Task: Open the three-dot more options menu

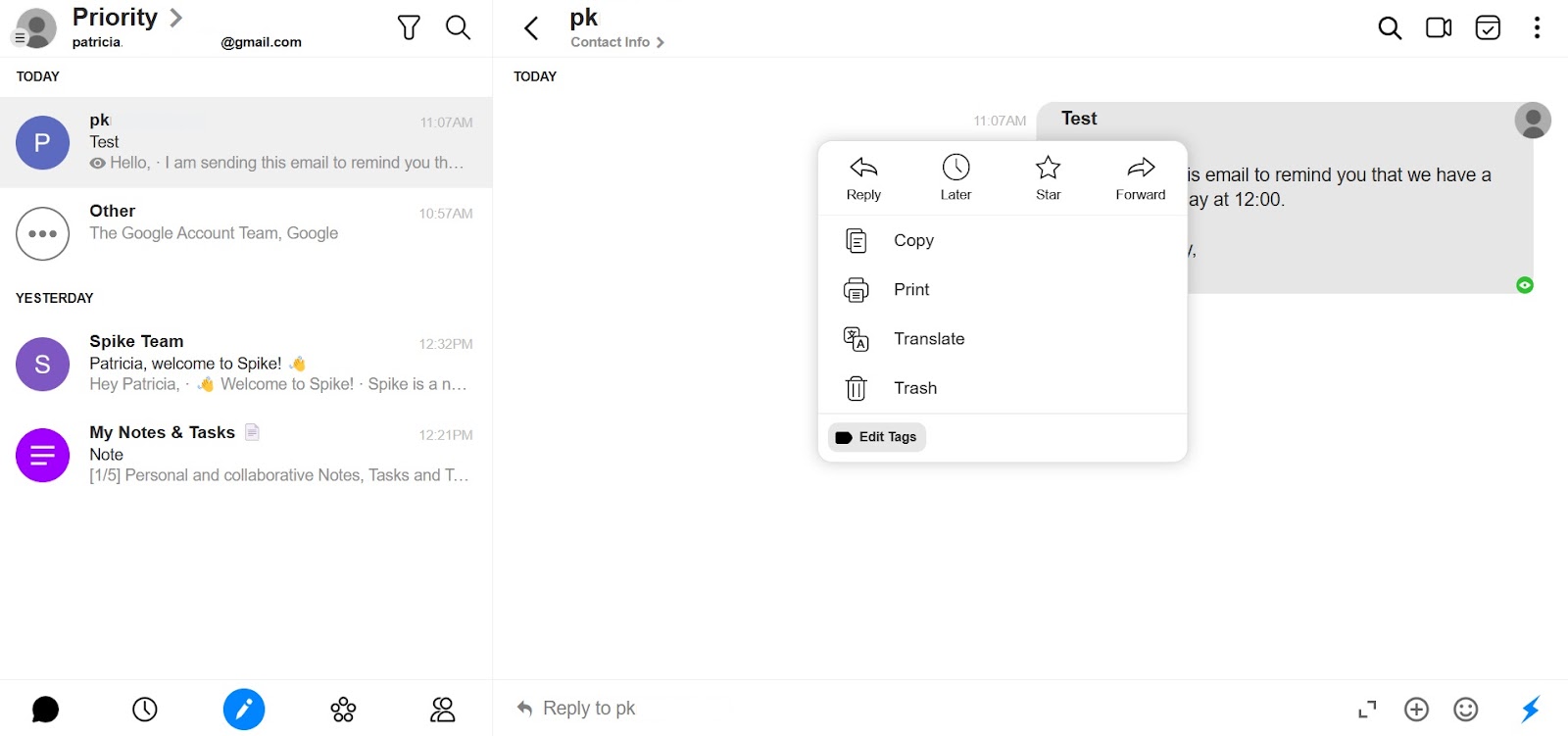Action: (1537, 27)
